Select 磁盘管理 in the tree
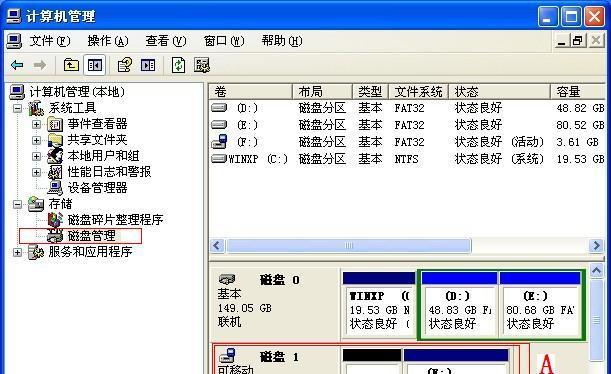 92,236
